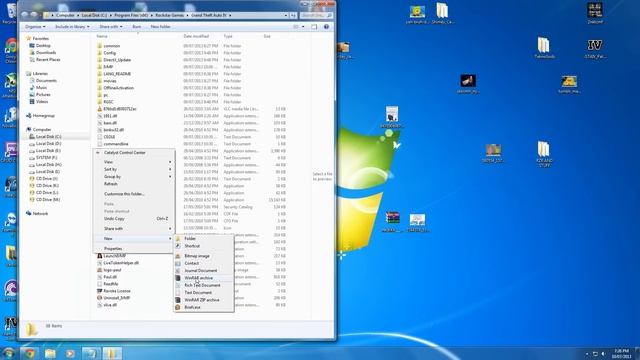This screenshot has width=640, height=360.
Task: Select the common folder icon
Action: coord(100,46)
